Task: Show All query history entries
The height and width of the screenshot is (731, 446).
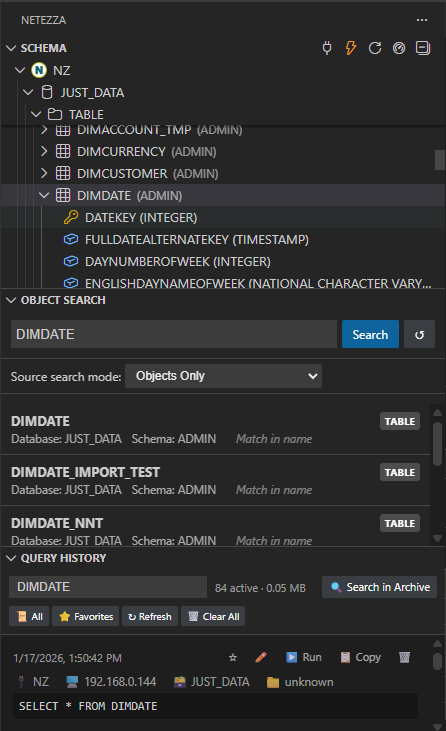Action: click(x=29, y=616)
